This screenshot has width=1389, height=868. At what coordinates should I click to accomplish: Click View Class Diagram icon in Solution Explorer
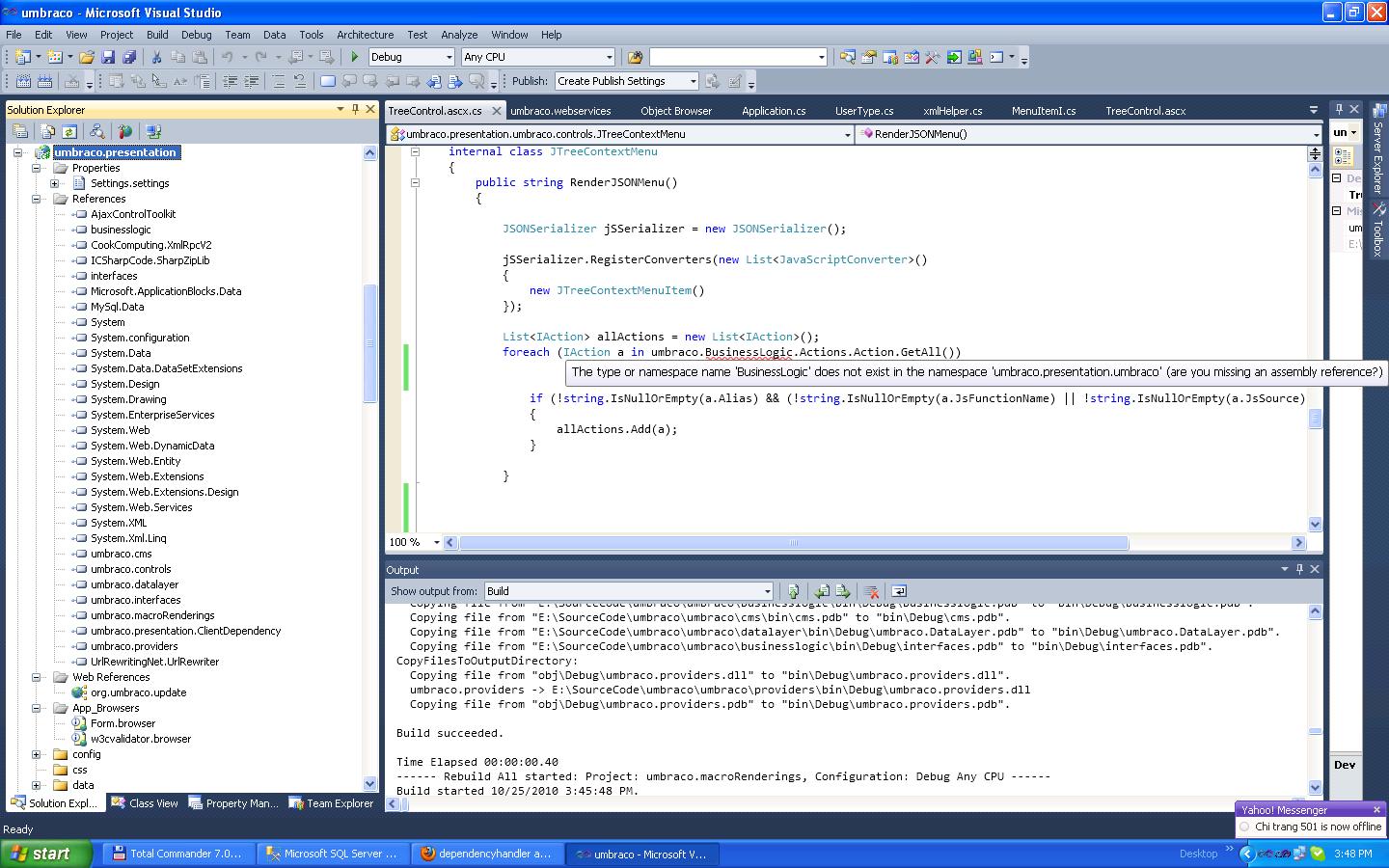tap(96, 131)
